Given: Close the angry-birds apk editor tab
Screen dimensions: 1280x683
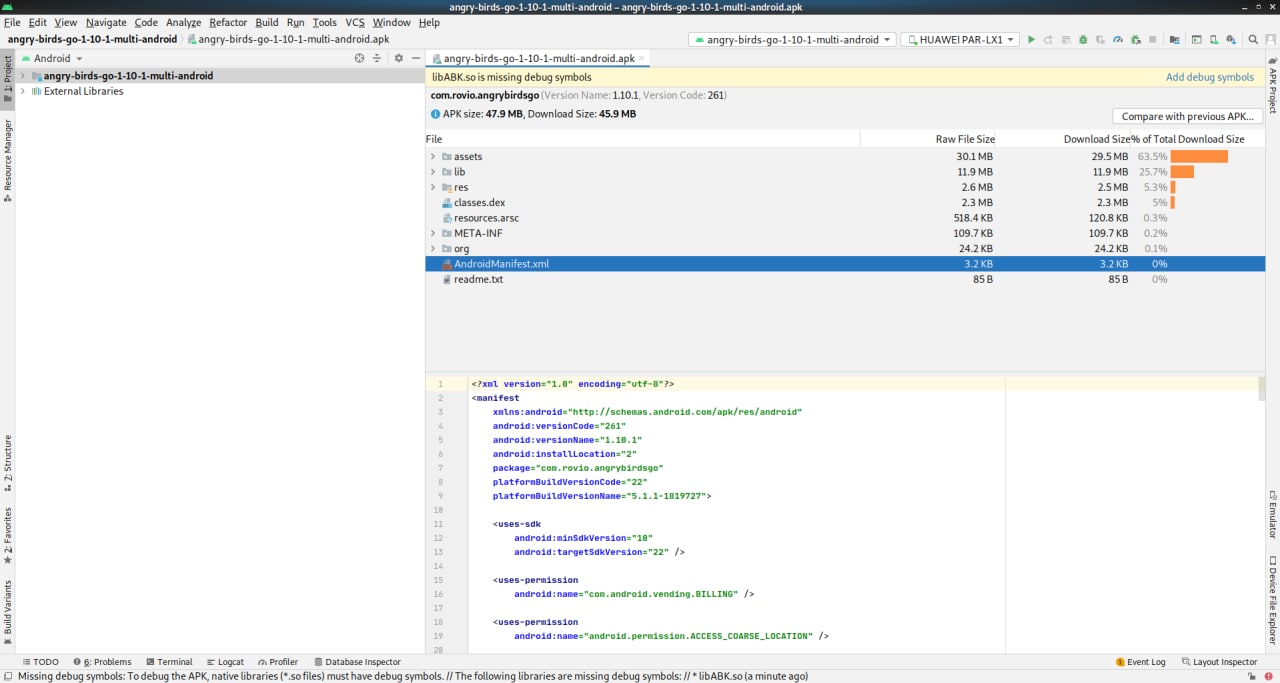Looking at the screenshot, I should tap(642, 59).
